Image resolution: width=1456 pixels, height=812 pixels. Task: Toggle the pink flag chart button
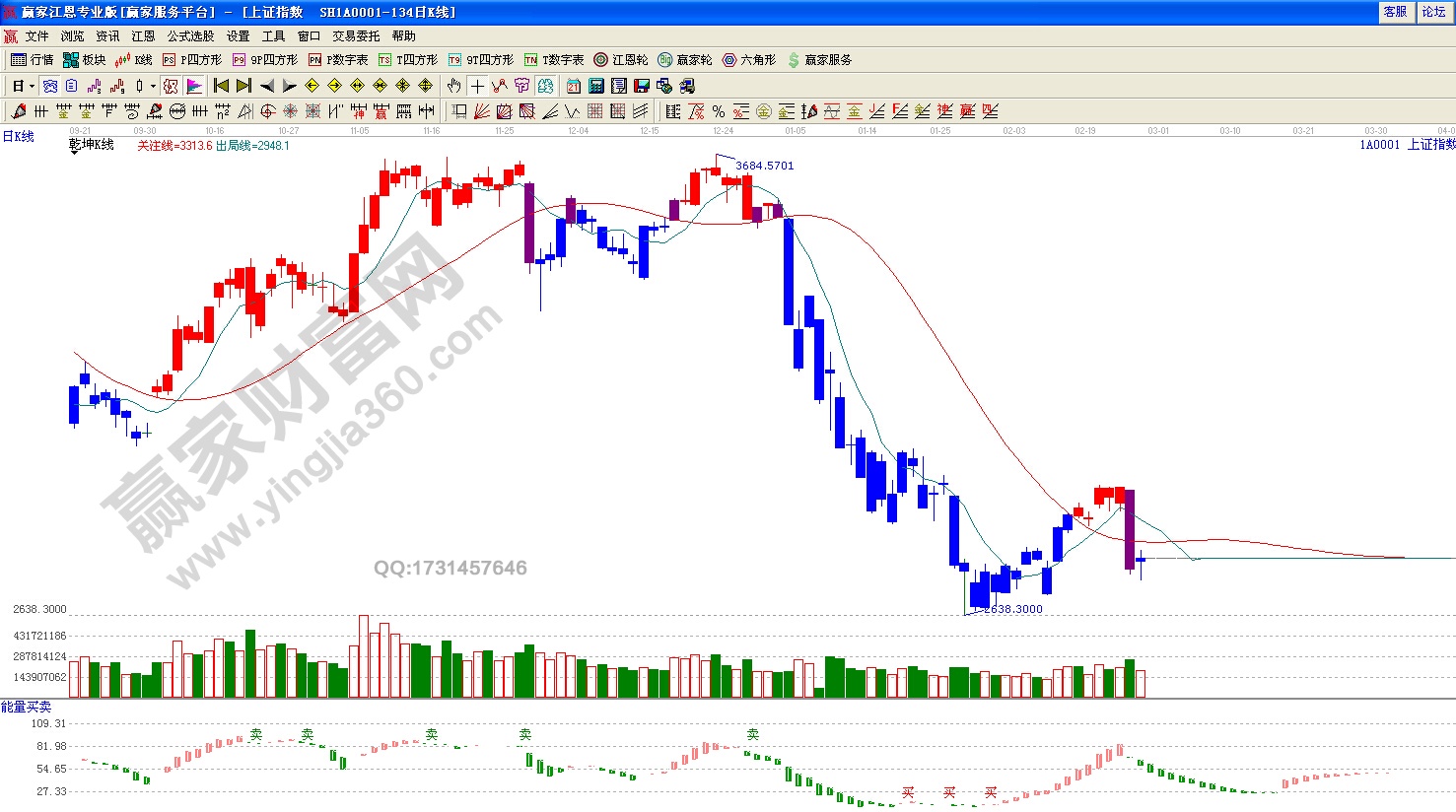[193, 86]
